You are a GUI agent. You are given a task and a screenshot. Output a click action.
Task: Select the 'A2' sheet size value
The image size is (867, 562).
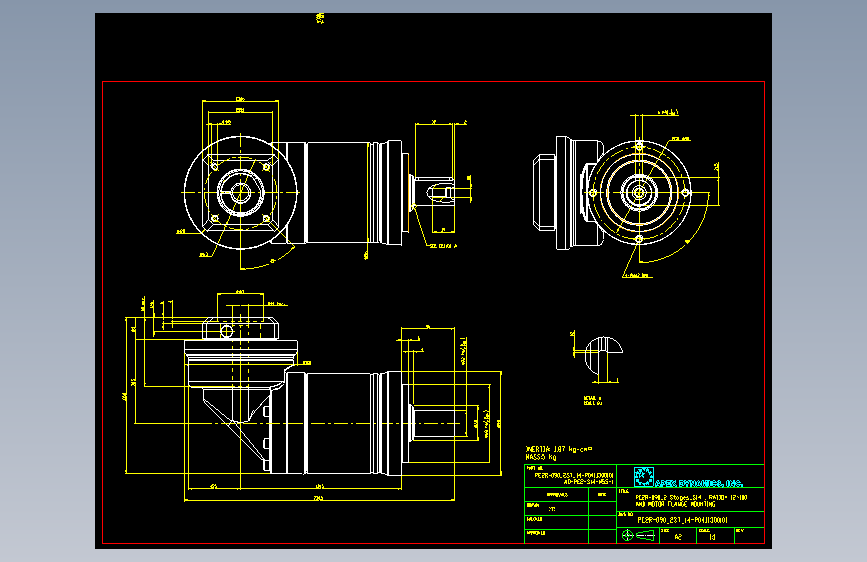[678, 537]
